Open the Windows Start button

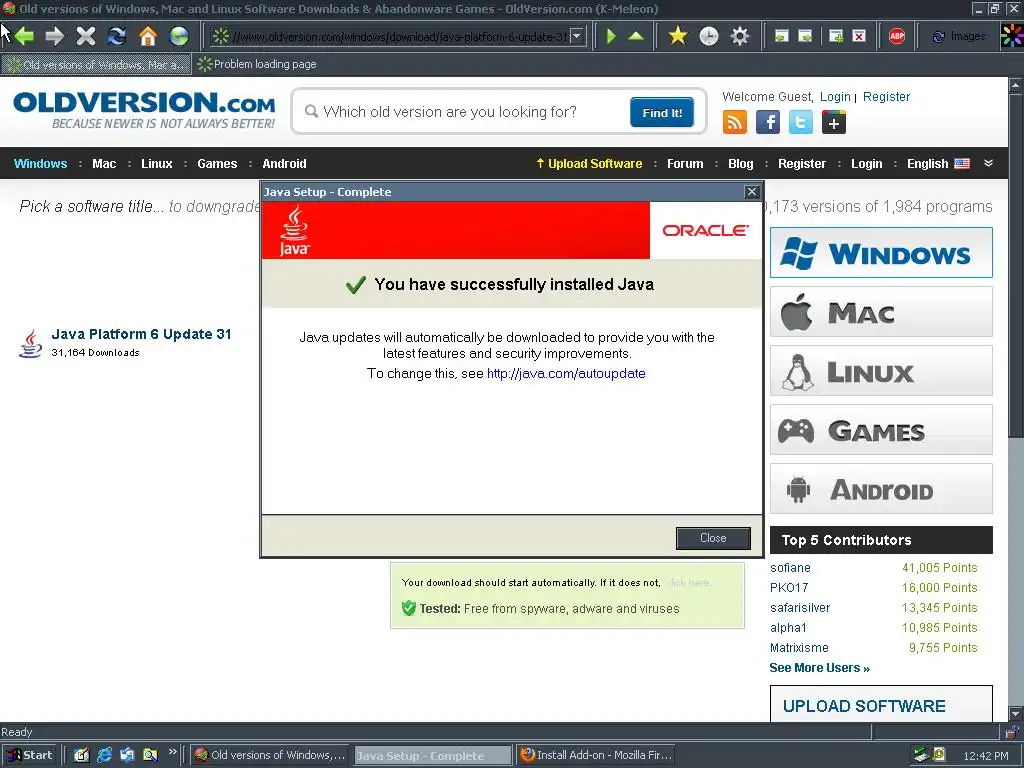point(30,755)
